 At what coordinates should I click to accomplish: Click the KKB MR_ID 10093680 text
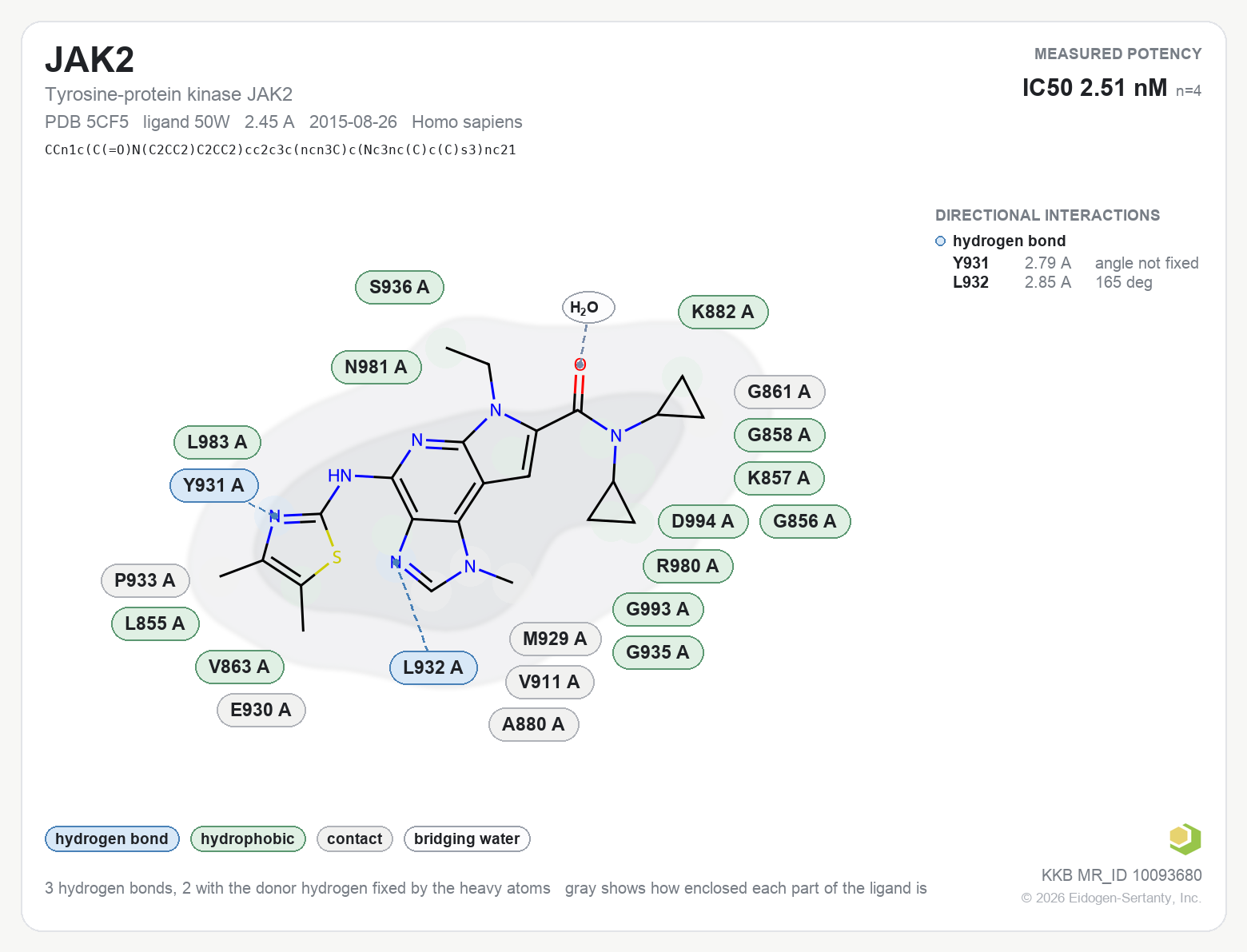[x=1122, y=875]
